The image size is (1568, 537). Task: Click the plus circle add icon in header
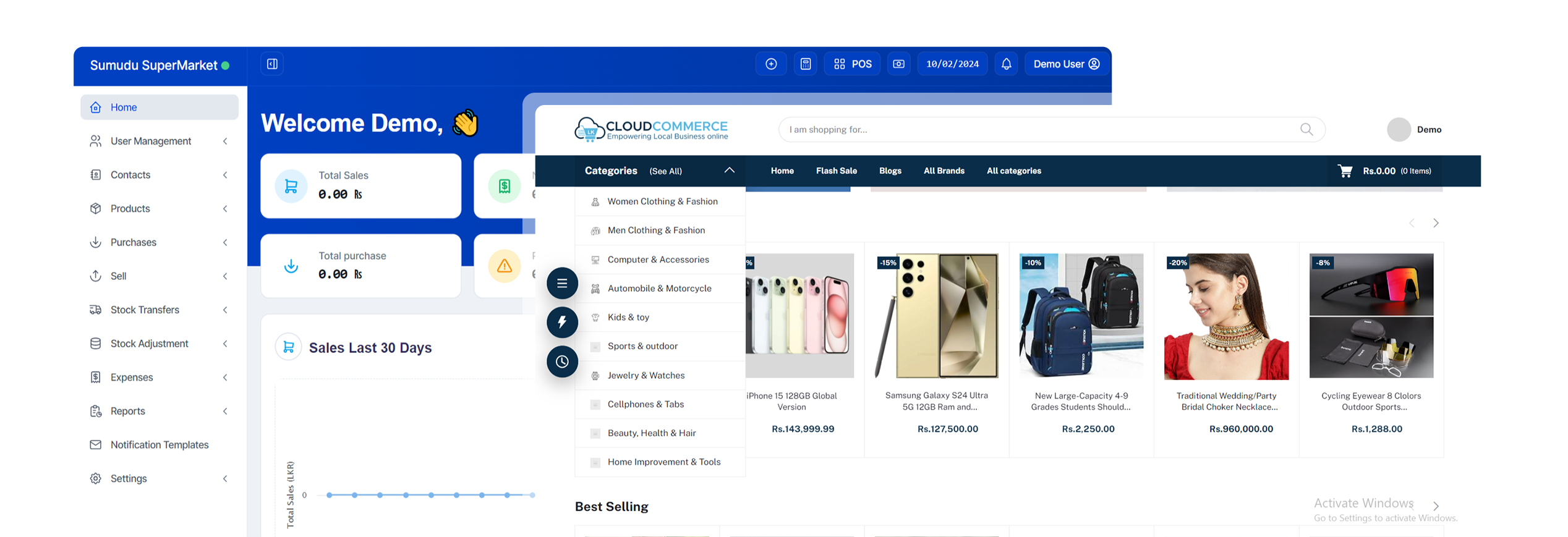[x=771, y=64]
